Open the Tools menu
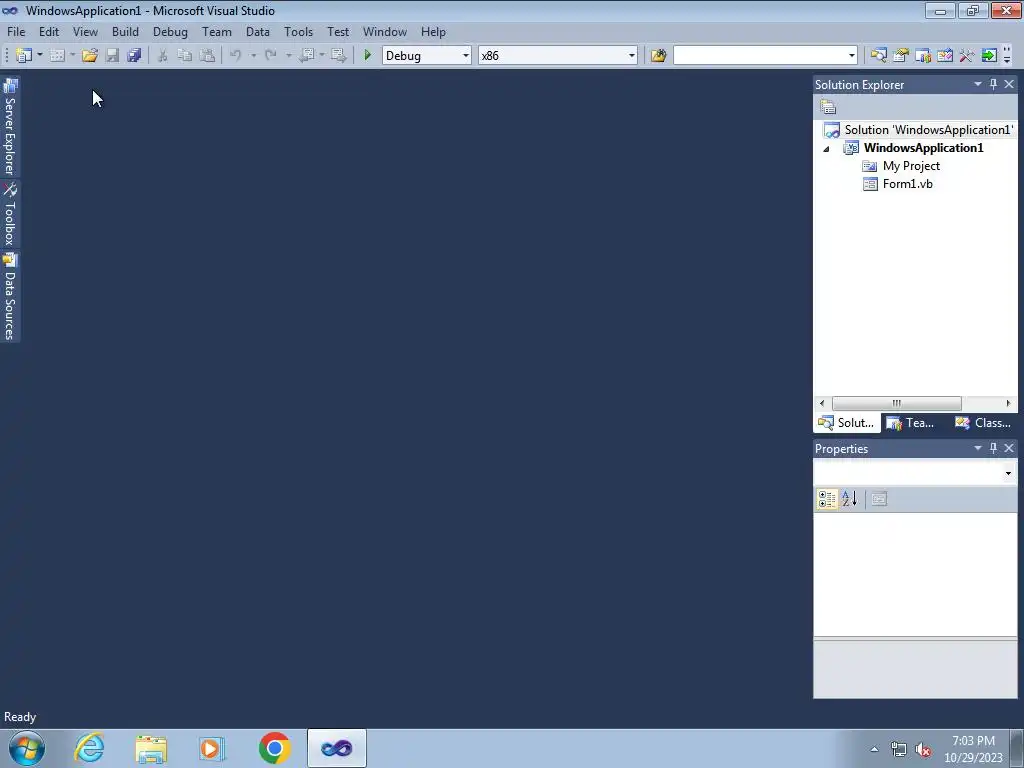Viewport: 1024px width, 768px height. 298,32
